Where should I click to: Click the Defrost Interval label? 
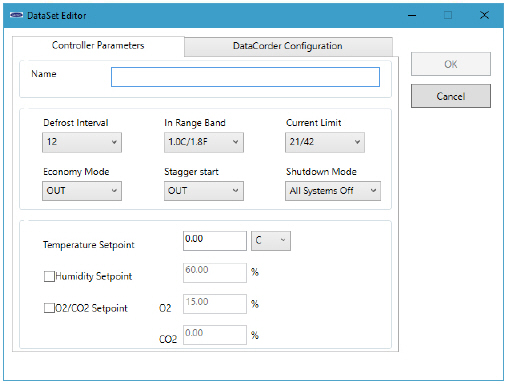[76, 123]
